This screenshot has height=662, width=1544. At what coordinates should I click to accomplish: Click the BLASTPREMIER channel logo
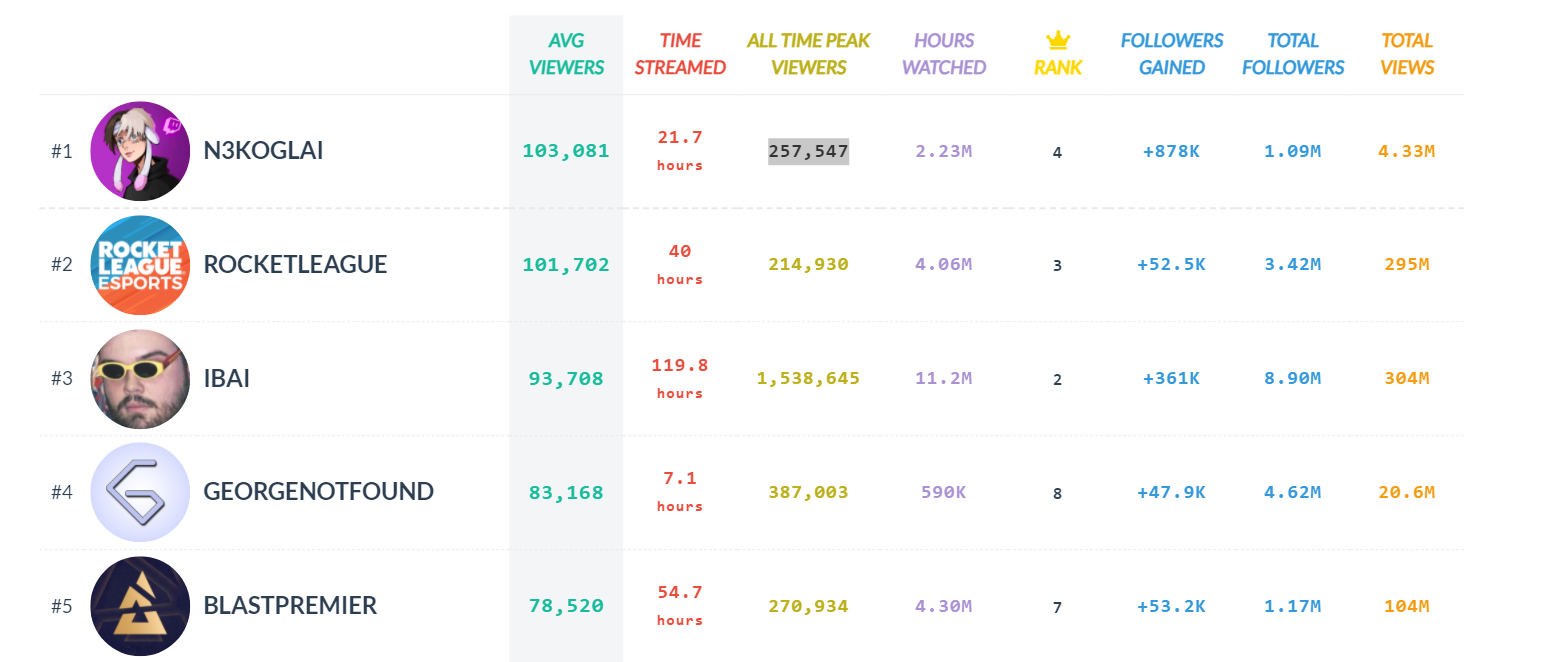pos(140,606)
